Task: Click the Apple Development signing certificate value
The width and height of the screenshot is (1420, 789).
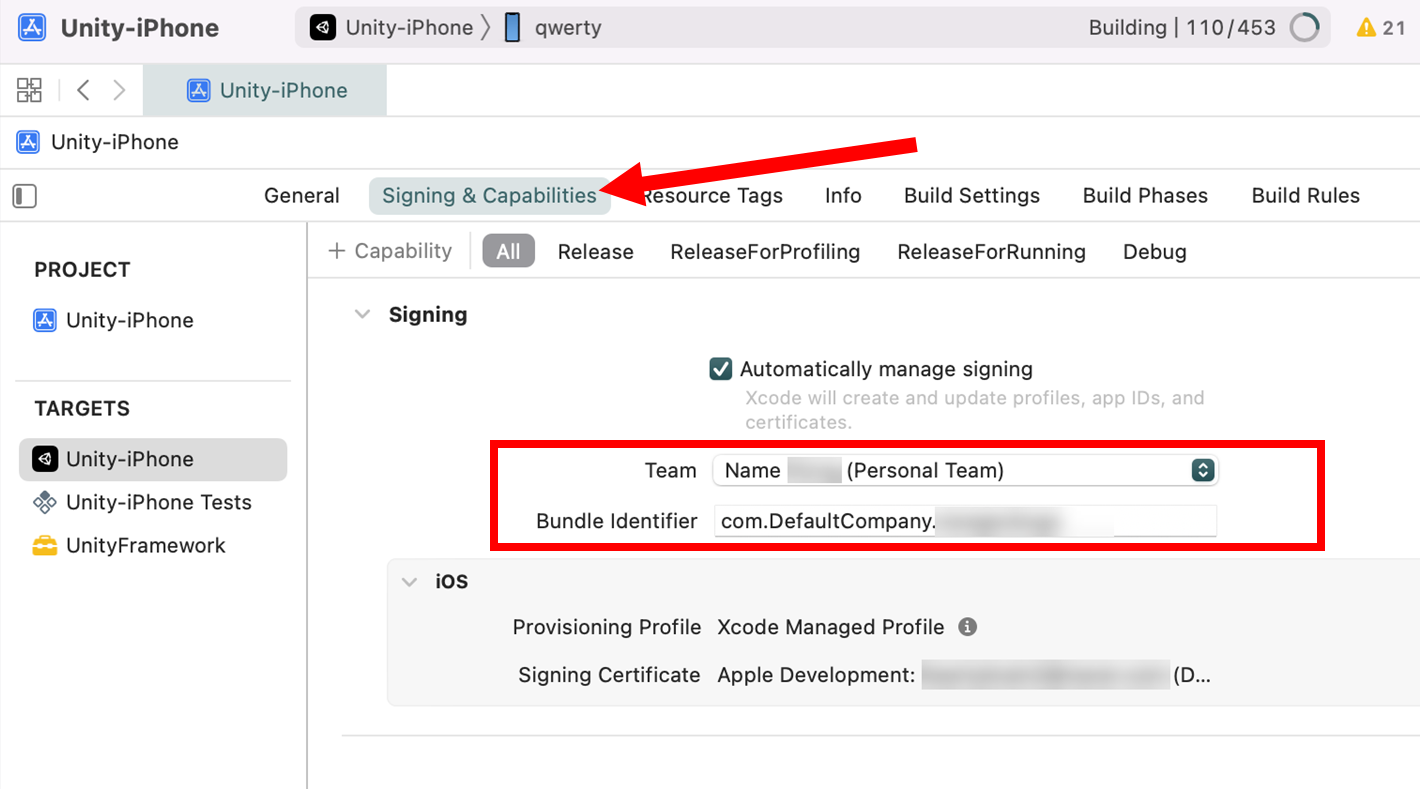Action: (x=964, y=675)
